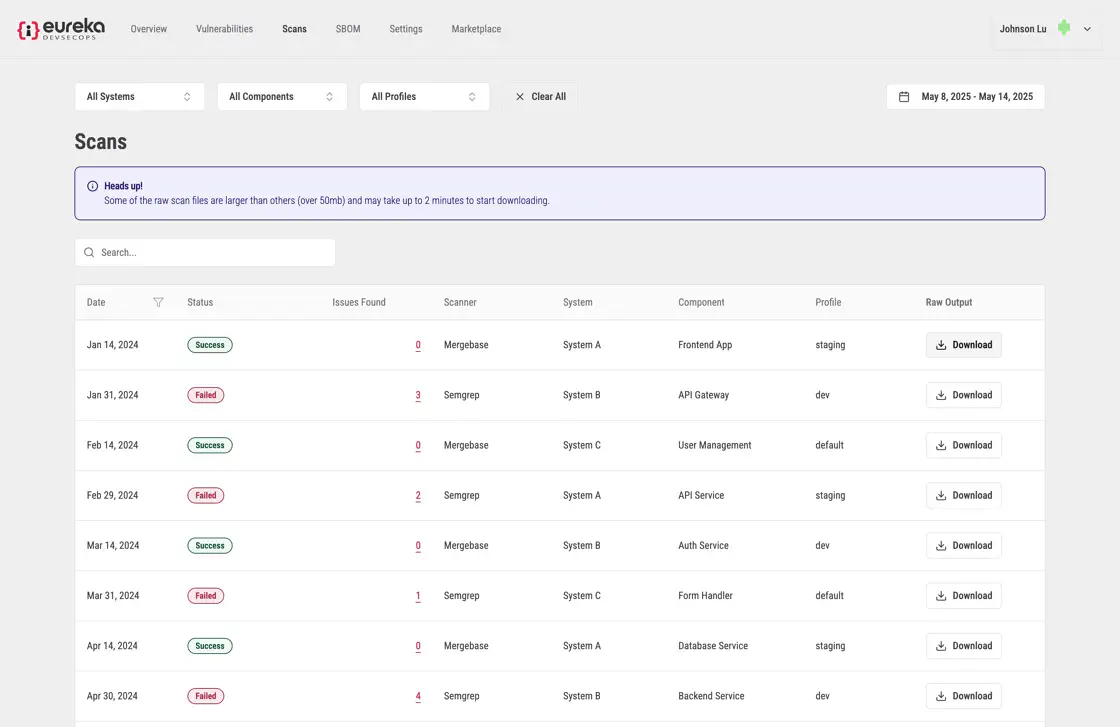Click into the Search input field
The image size is (1120, 727).
pos(215,253)
